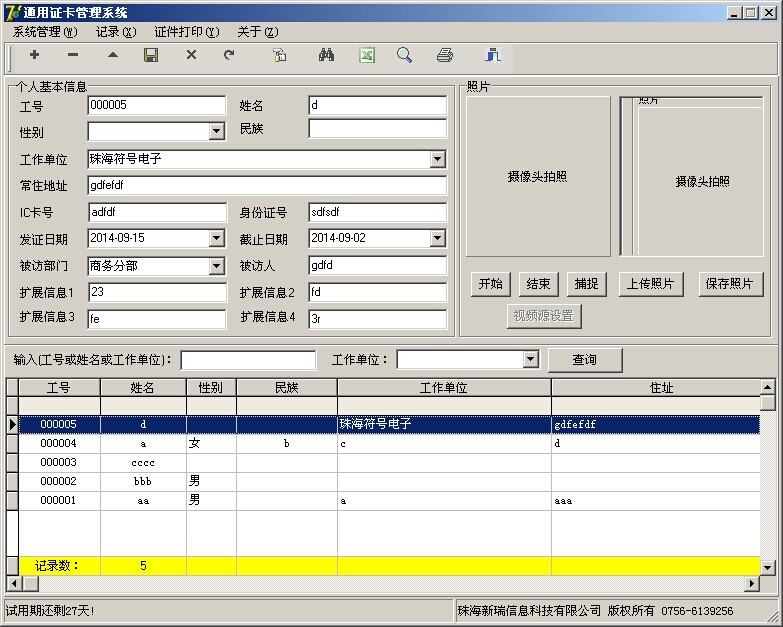
Task: Click the 开始 button
Action: pyautogui.click(x=490, y=284)
